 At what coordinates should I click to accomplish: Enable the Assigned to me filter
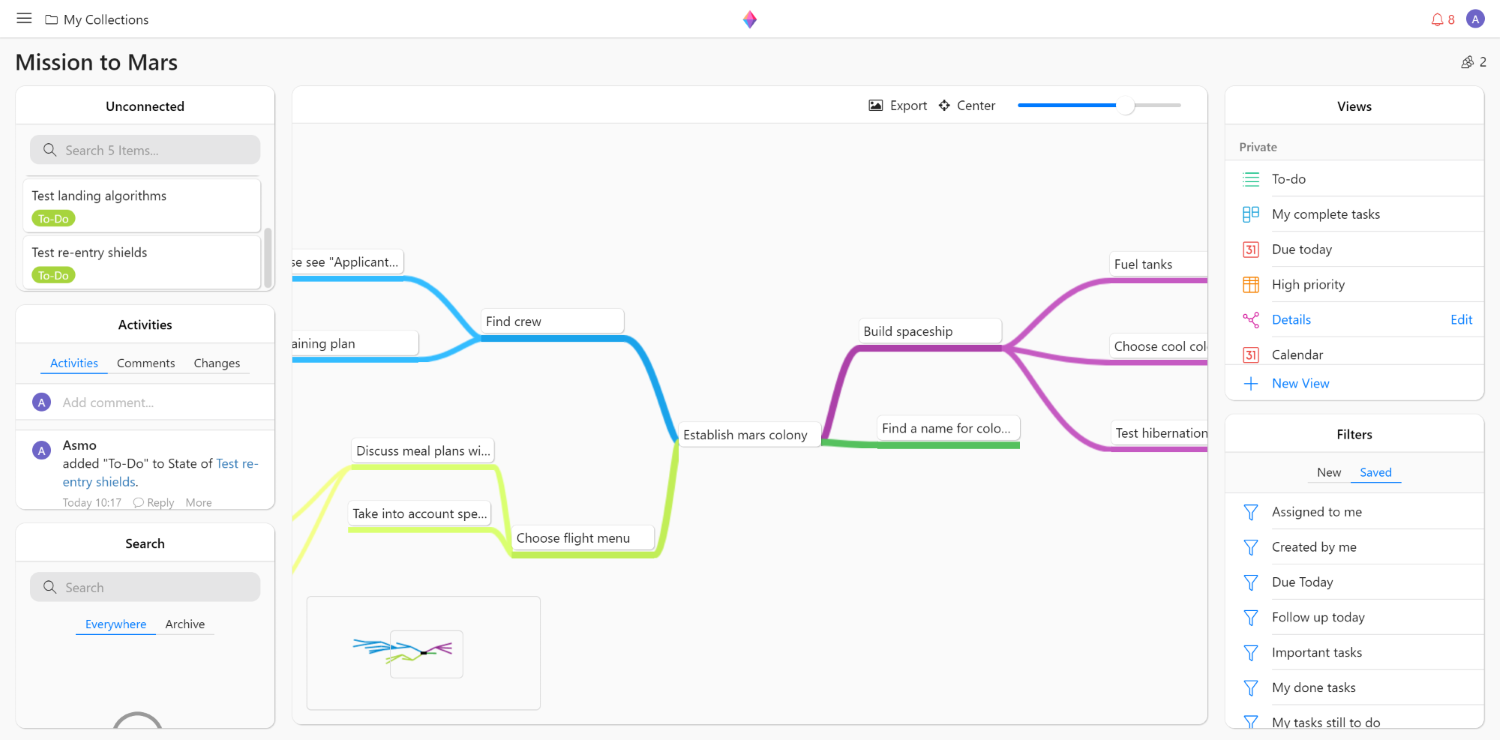point(1314,511)
